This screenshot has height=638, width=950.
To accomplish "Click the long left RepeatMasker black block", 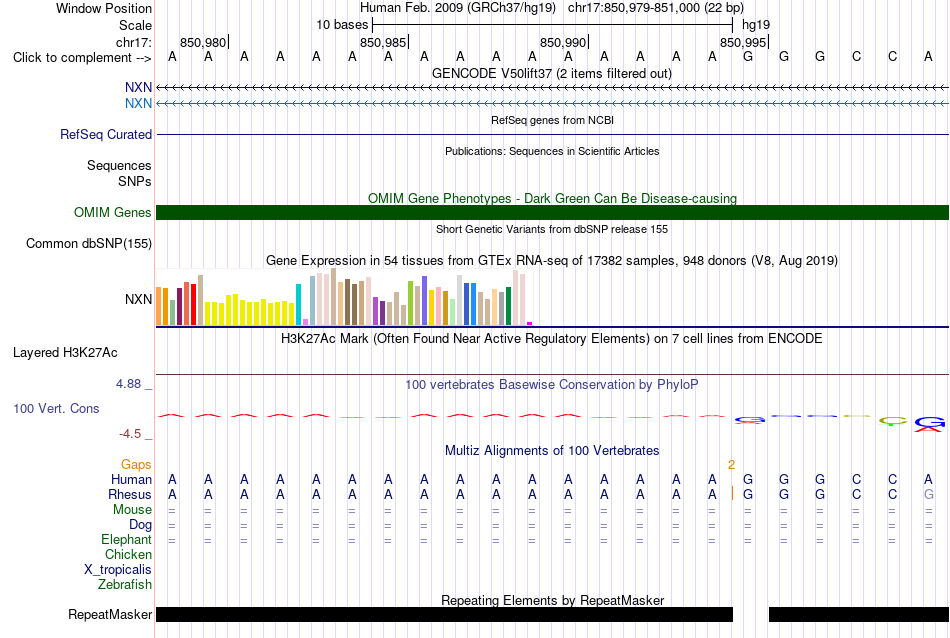I will coord(444,614).
